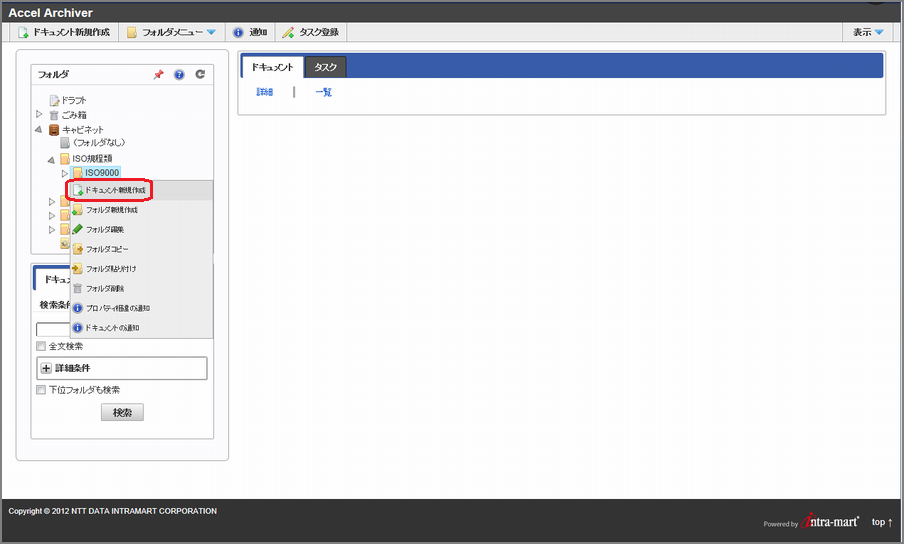Image resolution: width=904 pixels, height=544 pixels.
Task: Click the ドキュメント新規作成 toolbar button
Action: (64, 32)
